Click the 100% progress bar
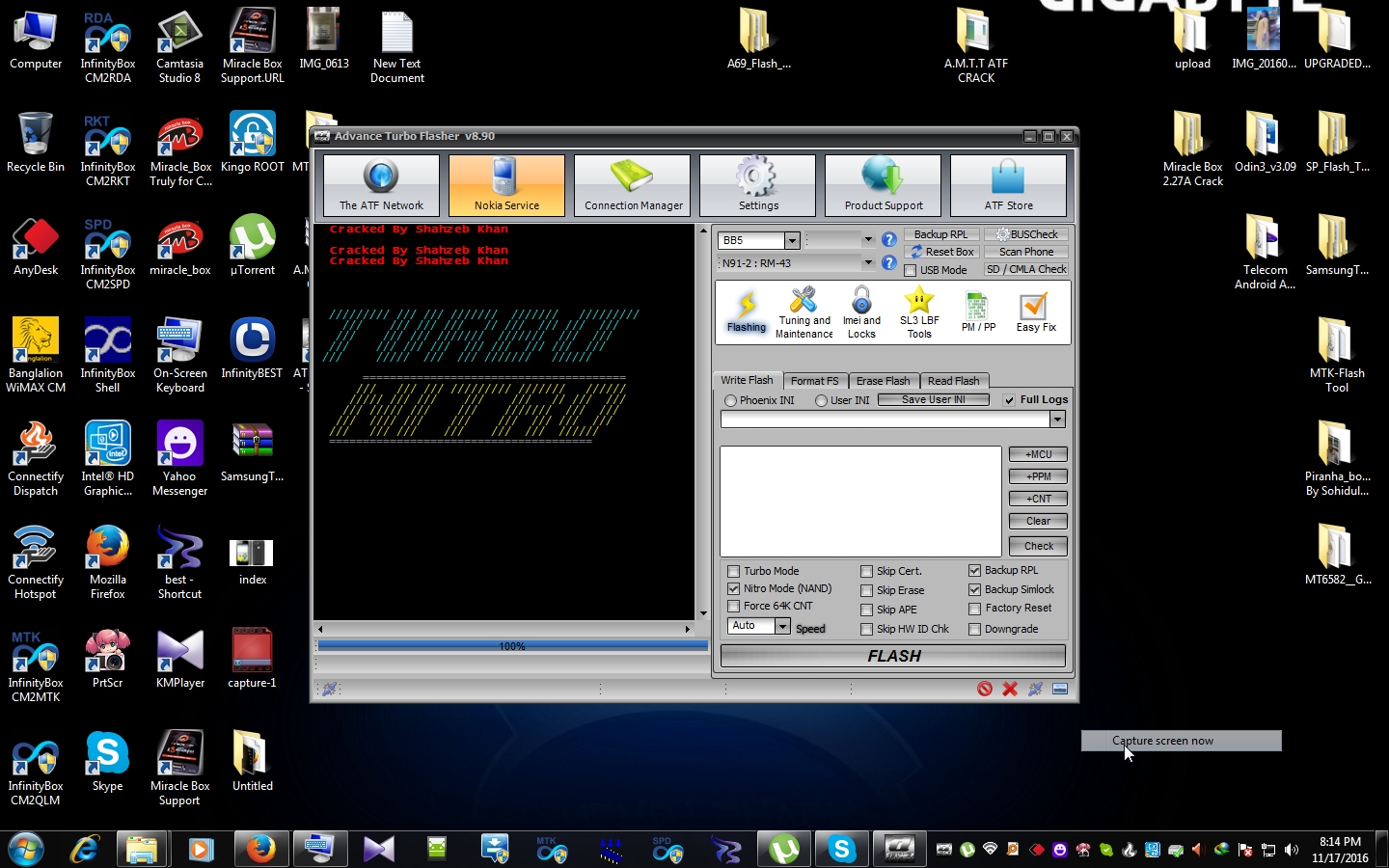This screenshot has height=868, width=1389. coord(512,646)
